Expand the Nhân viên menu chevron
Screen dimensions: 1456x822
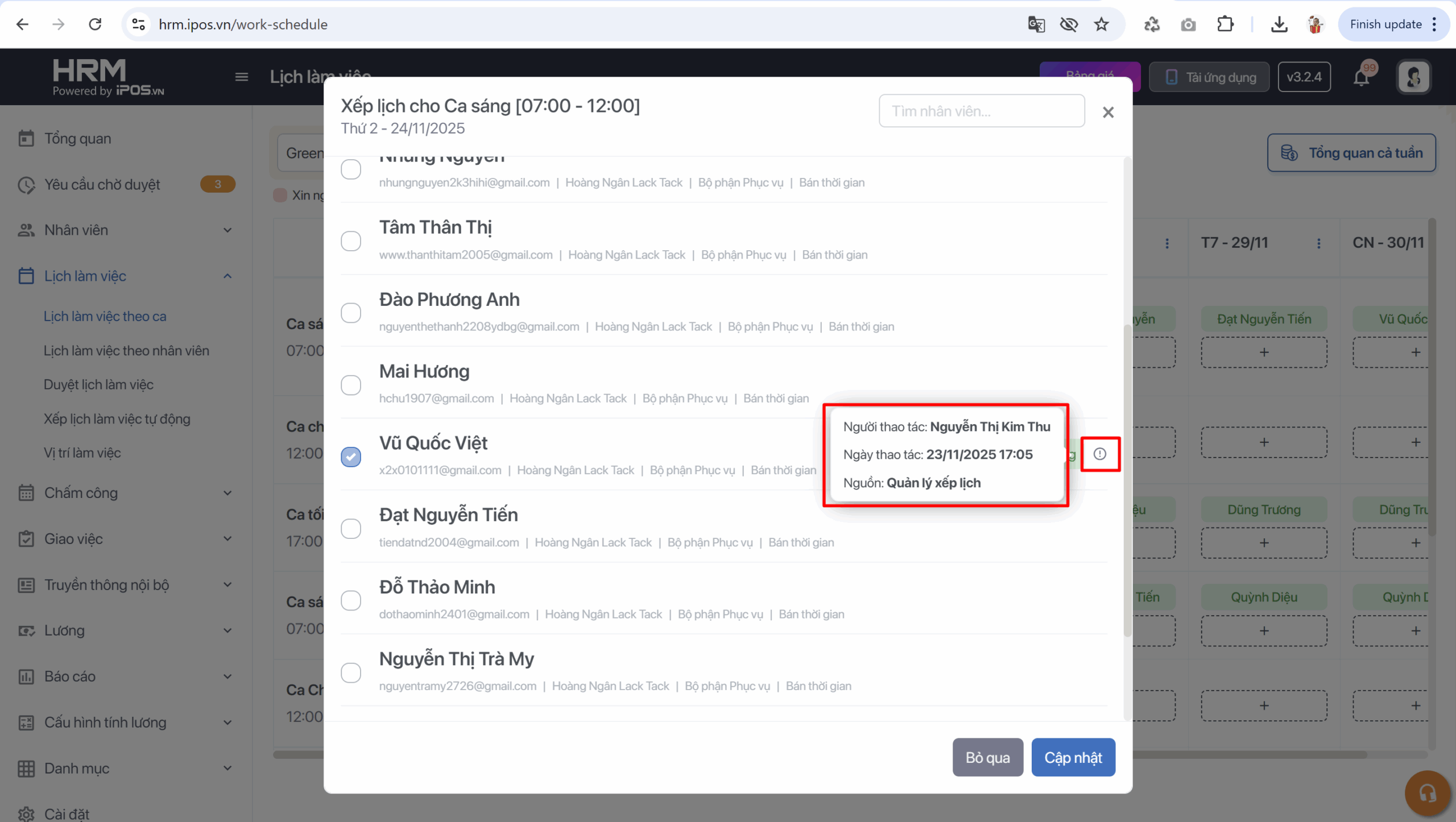pyautogui.click(x=227, y=230)
